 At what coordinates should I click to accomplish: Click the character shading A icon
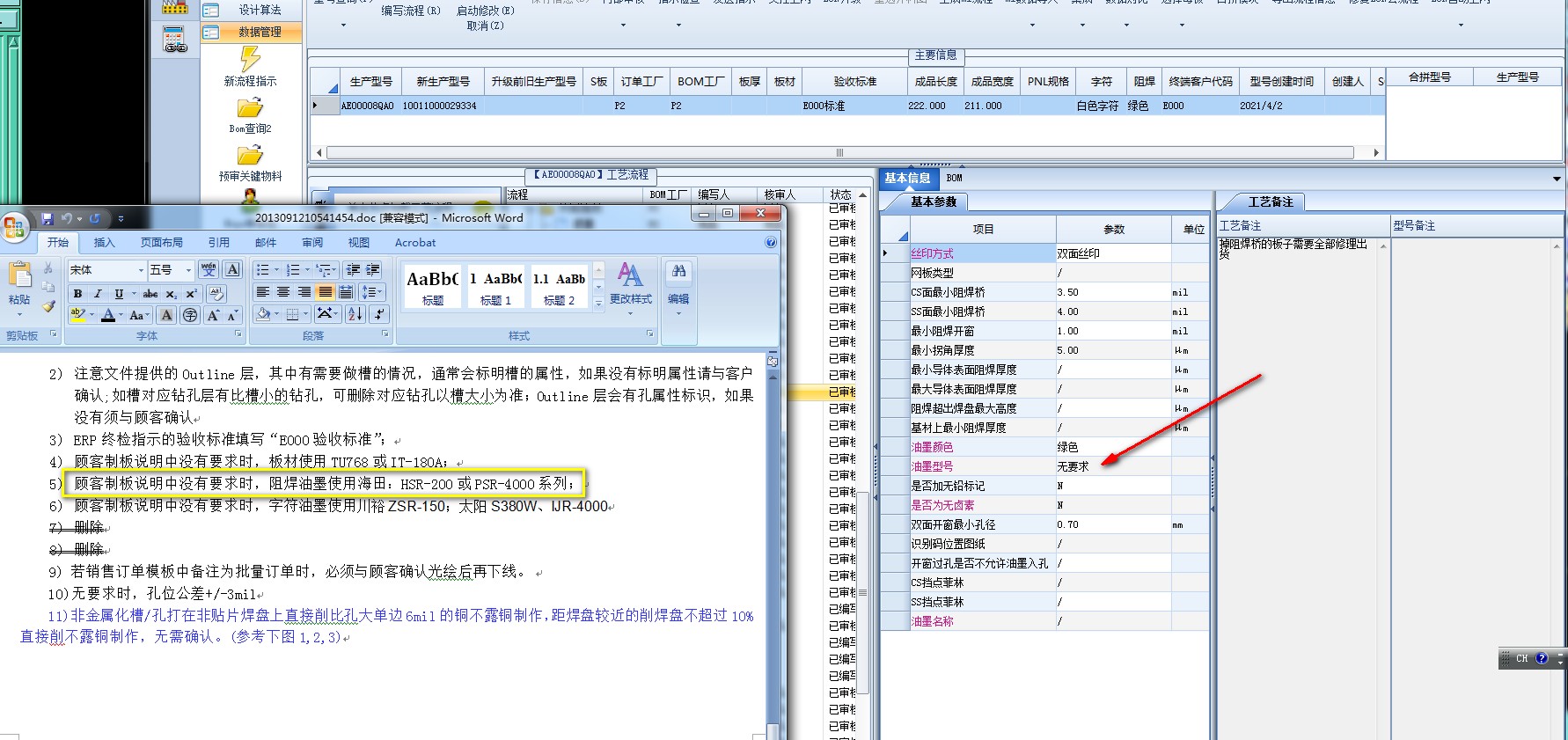point(166,315)
